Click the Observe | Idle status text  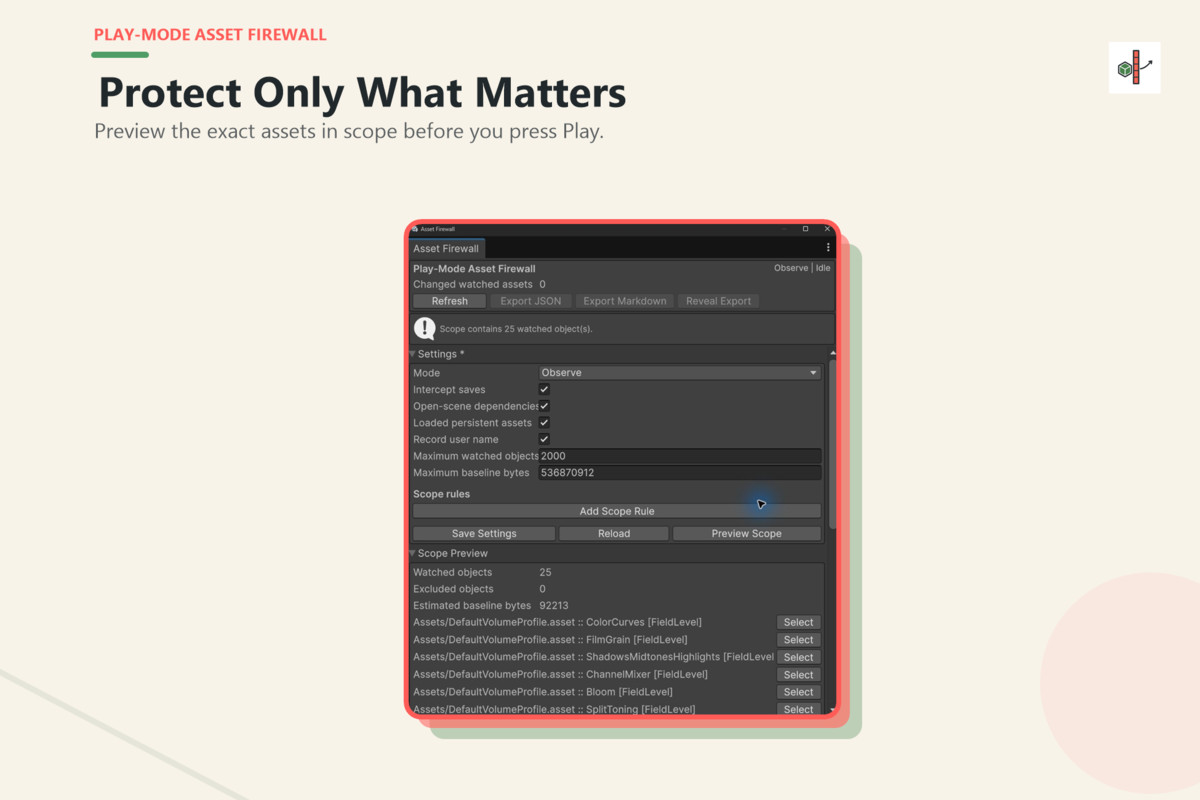coord(802,268)
